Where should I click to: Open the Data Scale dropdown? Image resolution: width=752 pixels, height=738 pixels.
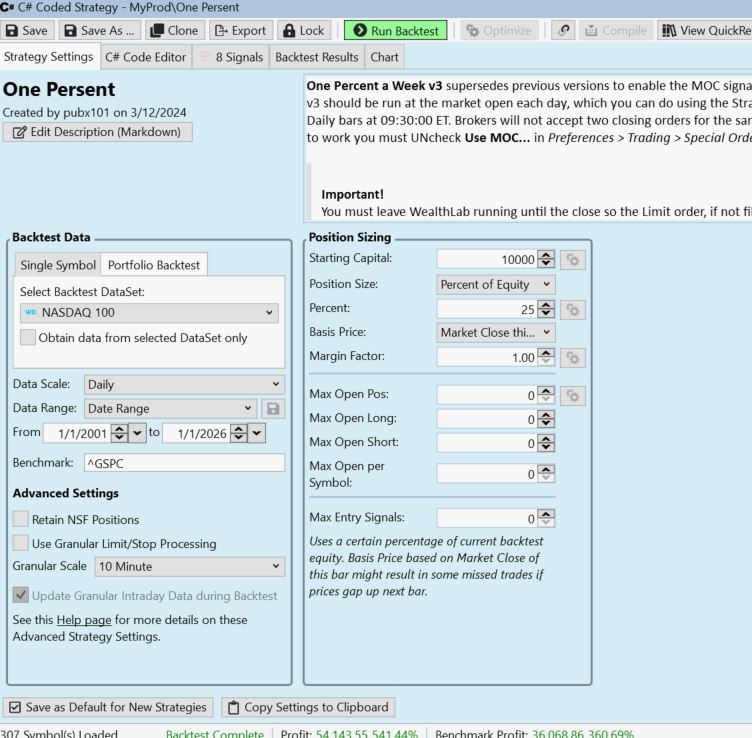pos(184,383)
